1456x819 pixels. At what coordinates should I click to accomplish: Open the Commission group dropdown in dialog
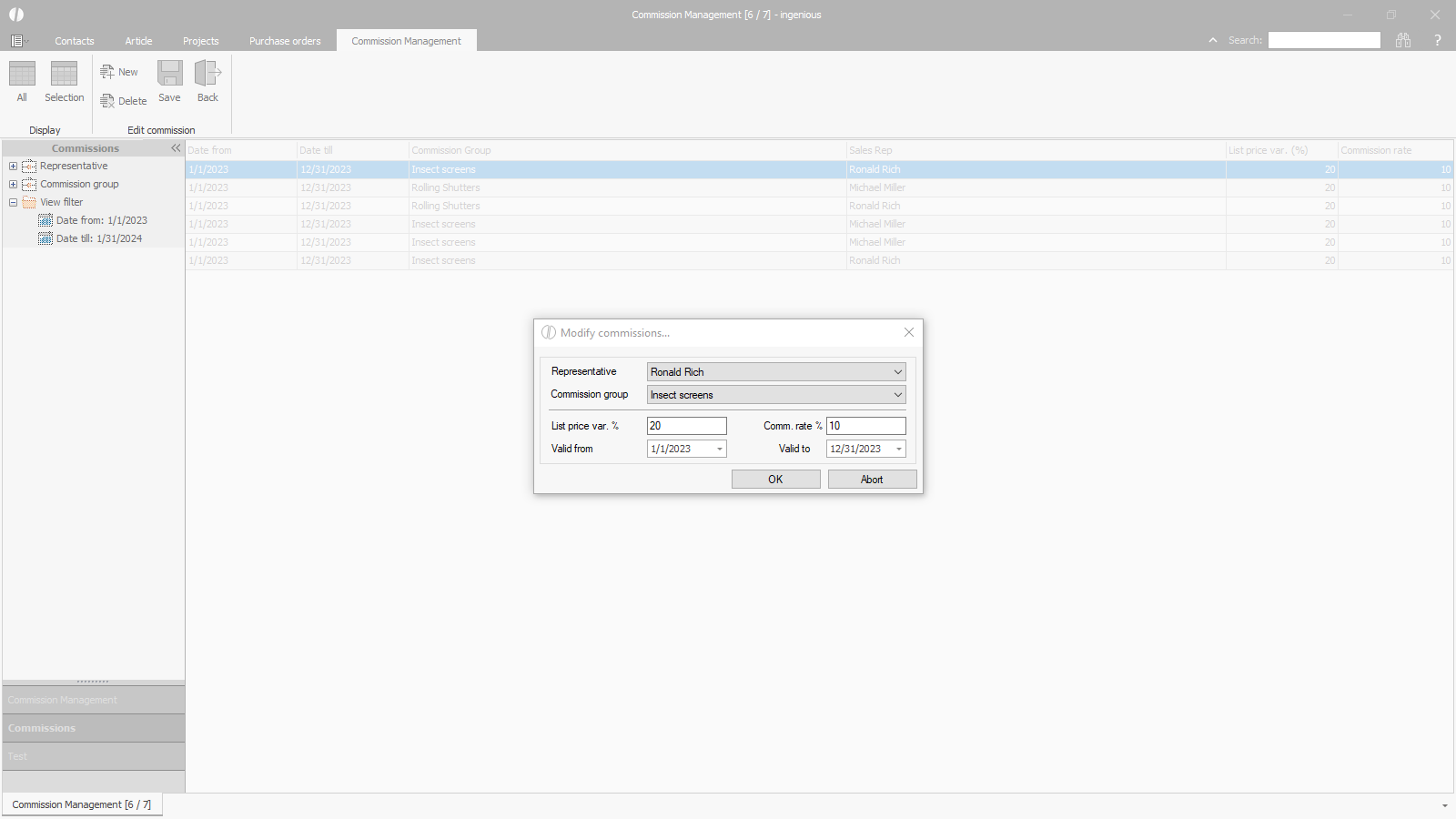point(897,395)
